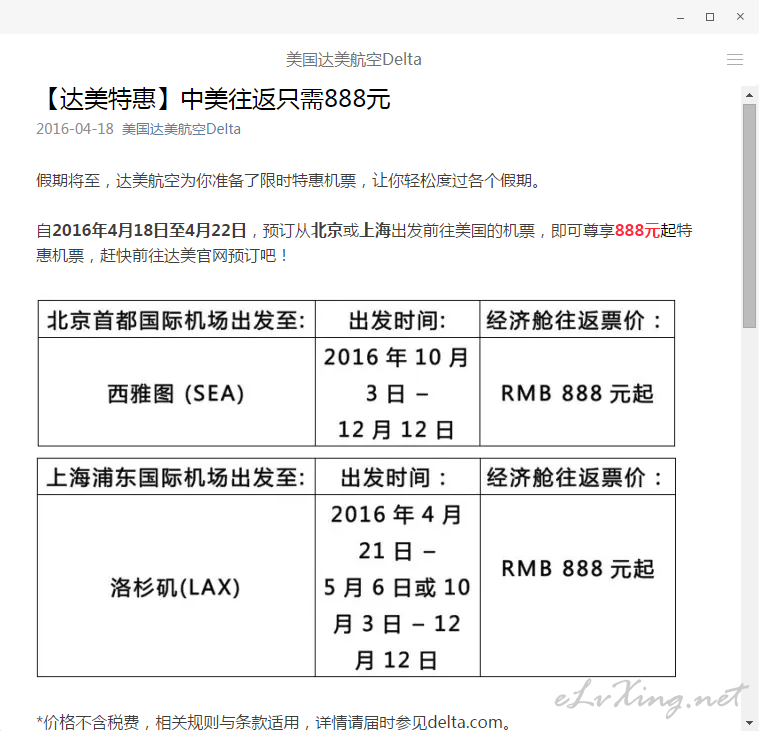
Task: Click the publish date 2016-04-18
Action: [x=75, y=129]
